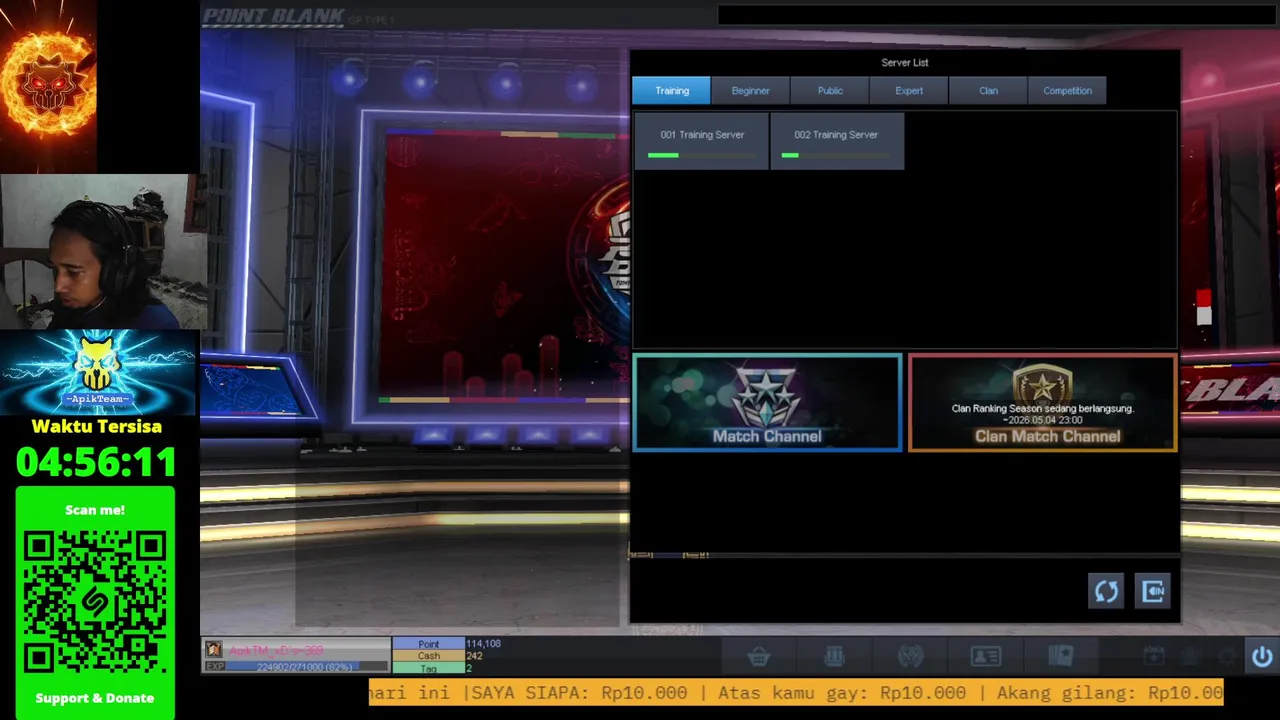Screen dimensions: 1280x720
Task: Open the Clan Match Channel banner
Action: tap(1042, 402)
